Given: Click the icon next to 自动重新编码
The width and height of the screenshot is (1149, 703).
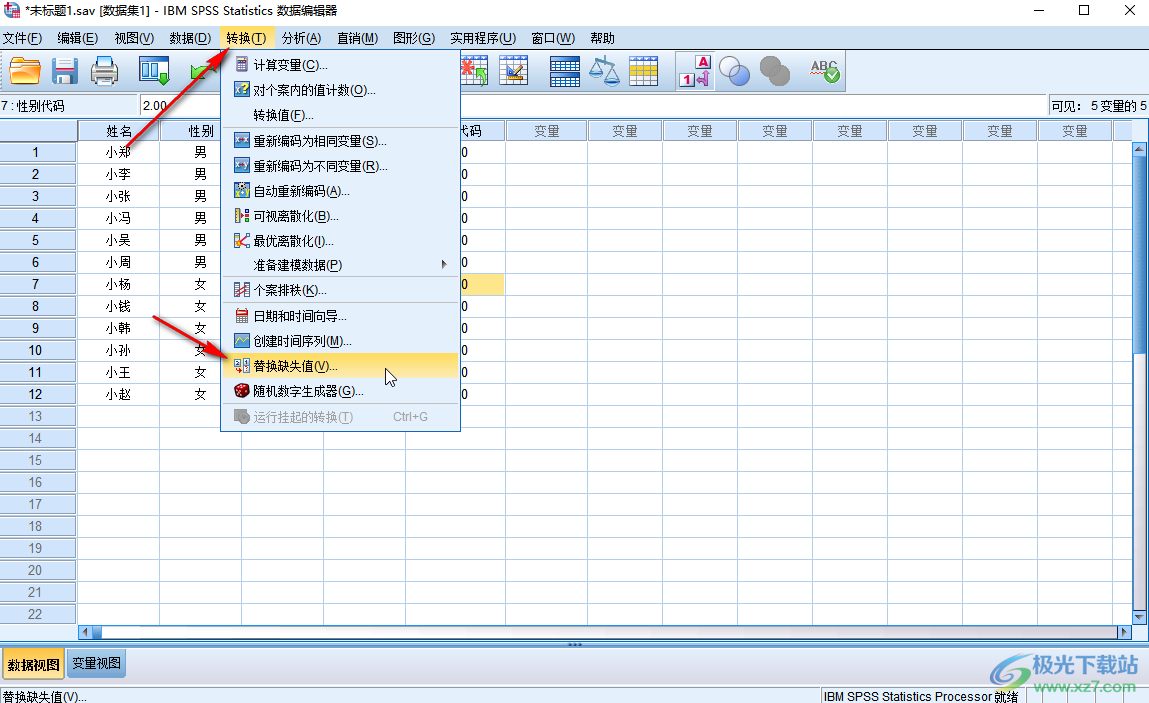Looking at the screenshot, I should 242,191.
